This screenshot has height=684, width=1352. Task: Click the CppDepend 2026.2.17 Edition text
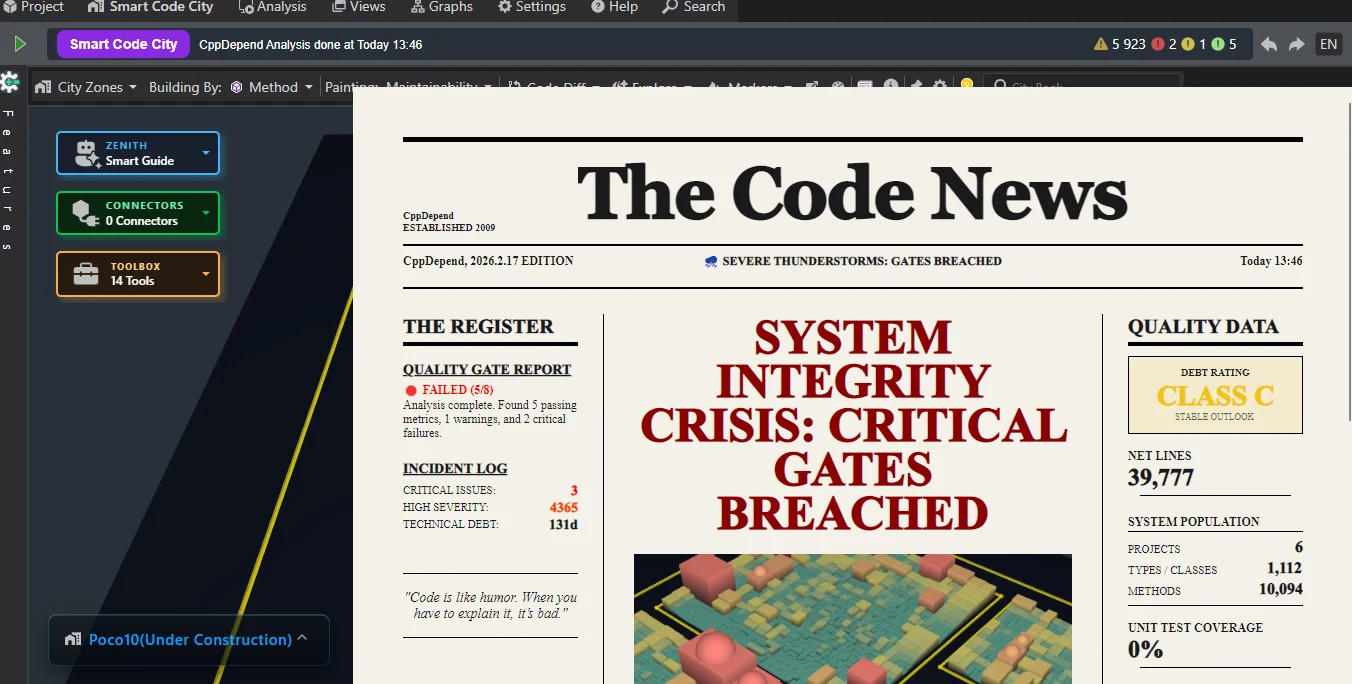tap(488, 261)
